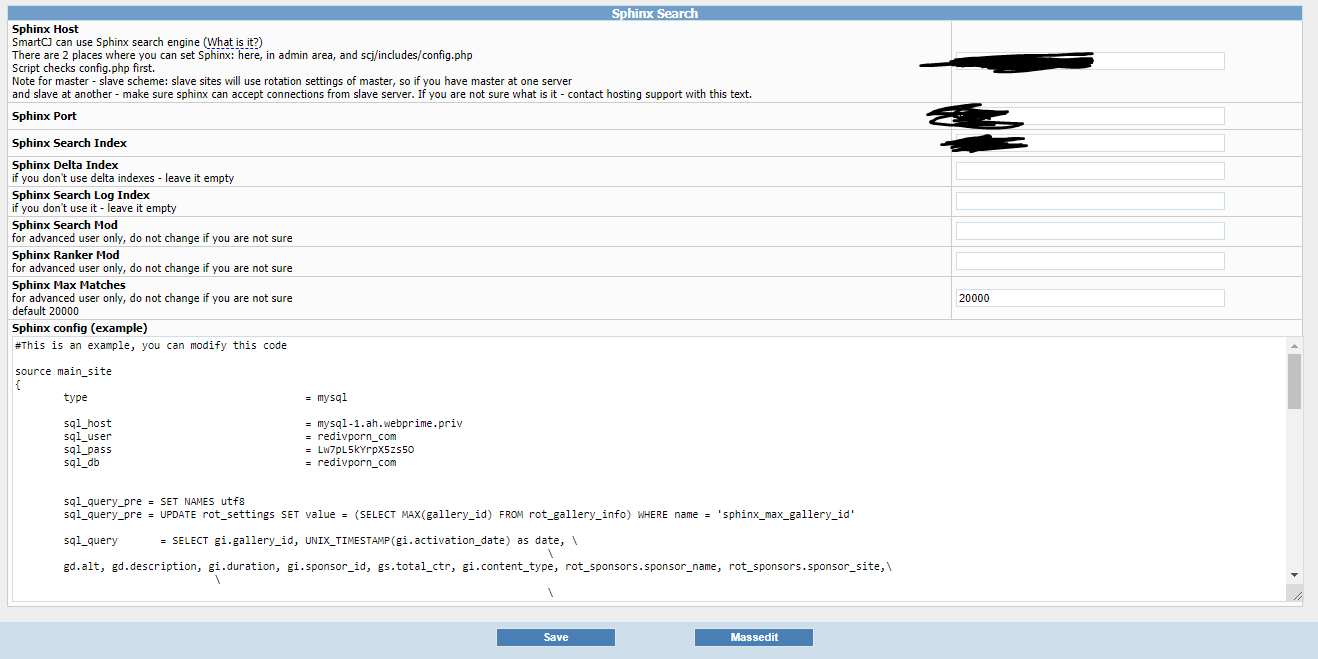This screenshot has height=659, width=1318.
Task: Click the "default 20000" hint text
Action: 45,311
